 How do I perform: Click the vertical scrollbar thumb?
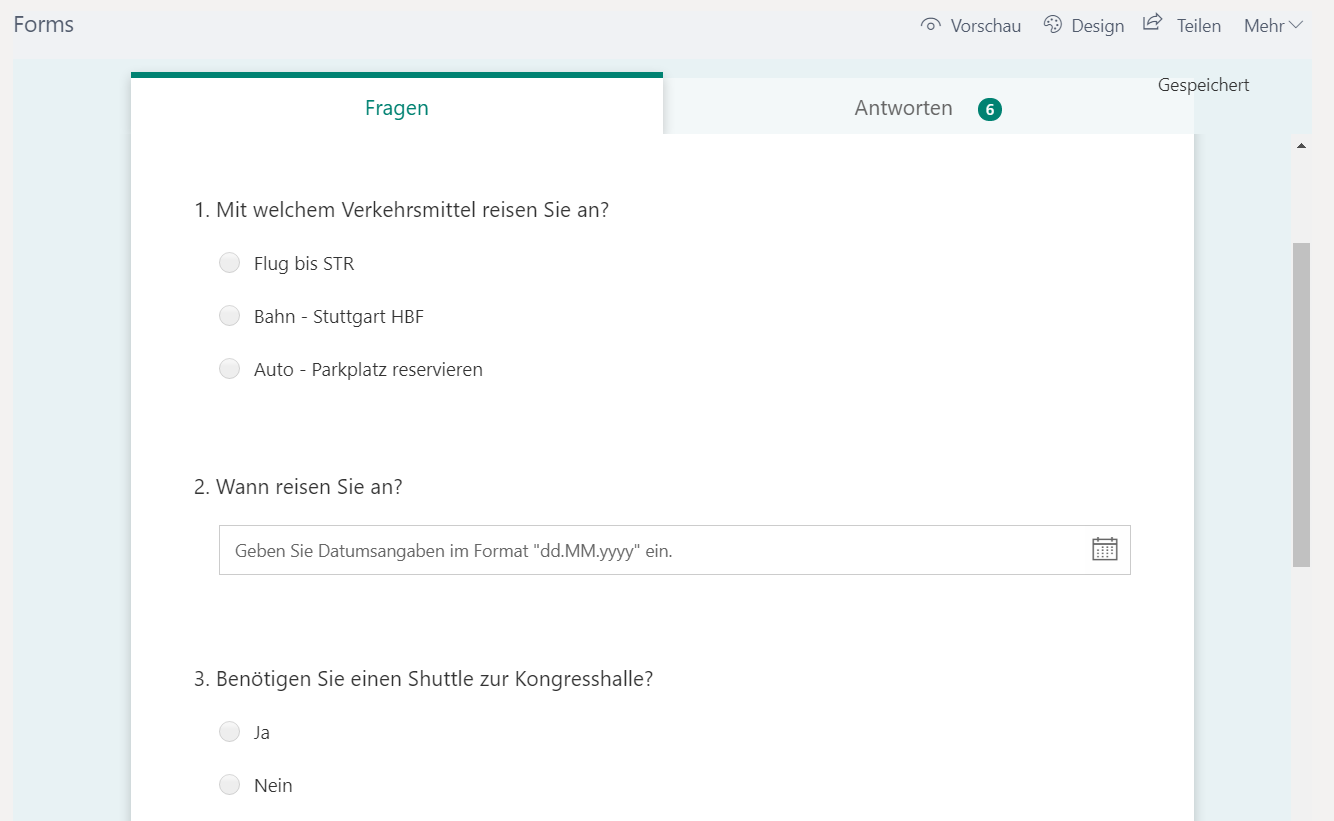click(1301, 404)
